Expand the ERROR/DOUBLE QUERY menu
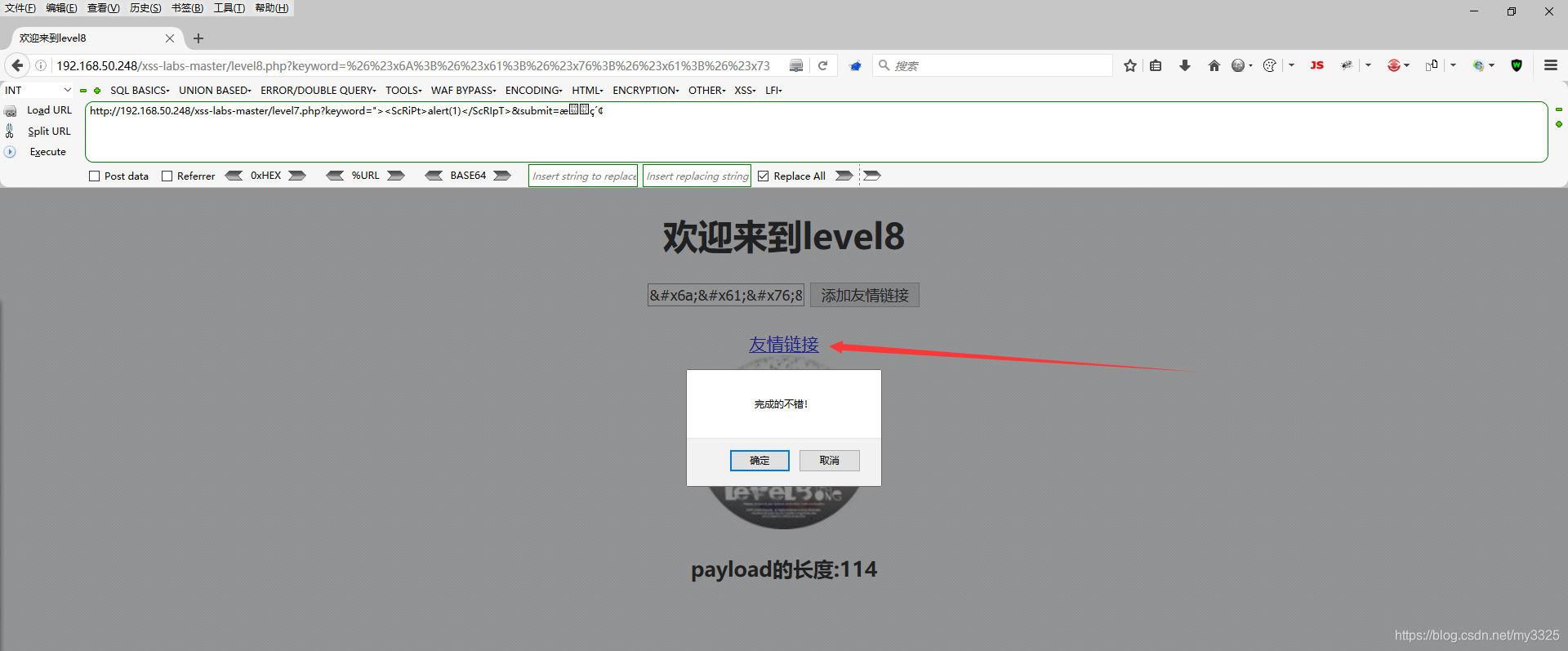Viewport: 1568px width, 651px height. [x=318, y=91]
